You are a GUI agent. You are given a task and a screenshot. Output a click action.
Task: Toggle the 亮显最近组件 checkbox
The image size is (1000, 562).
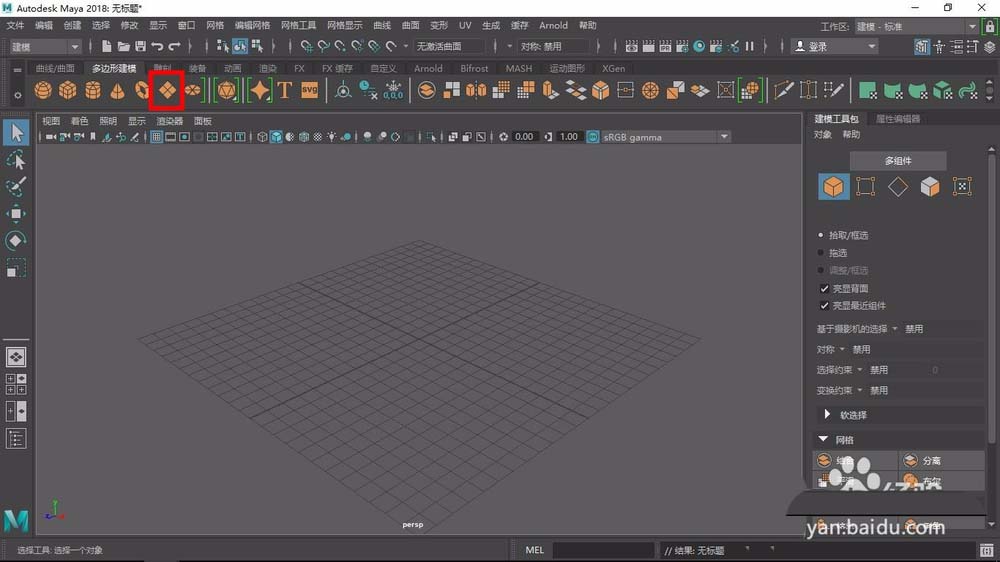(825, 306)
